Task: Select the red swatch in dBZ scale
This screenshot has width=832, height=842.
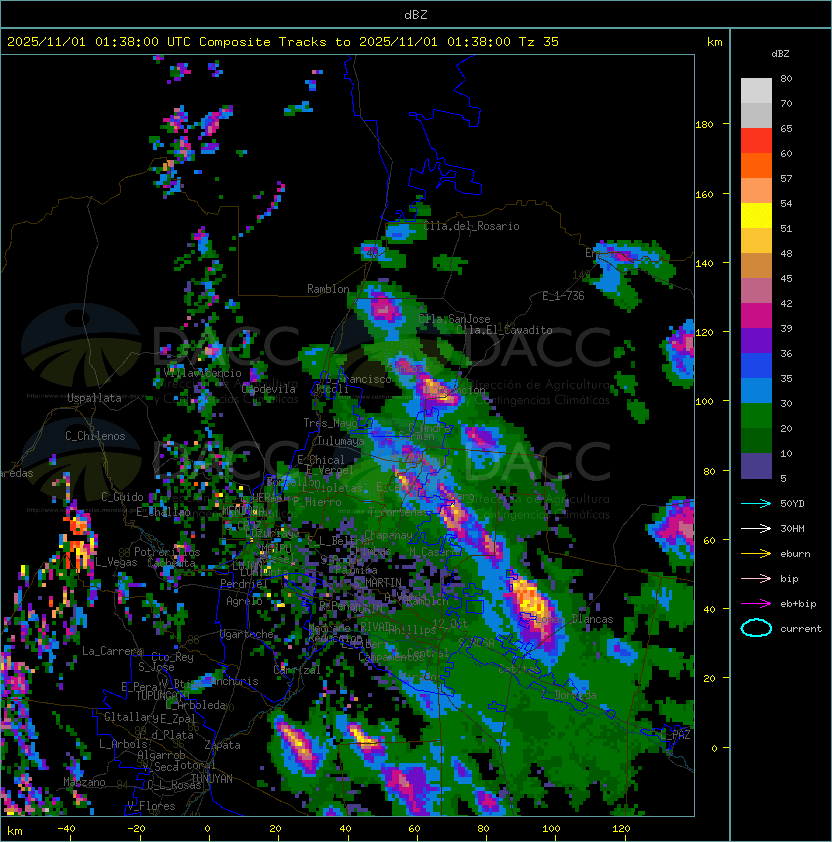Action: pos(756,141)
